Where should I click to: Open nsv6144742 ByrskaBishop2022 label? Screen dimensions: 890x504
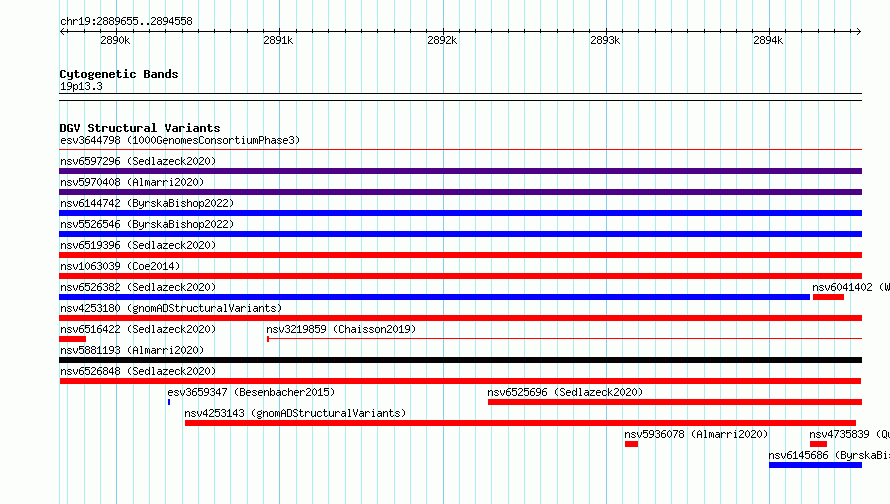[147, 203]
